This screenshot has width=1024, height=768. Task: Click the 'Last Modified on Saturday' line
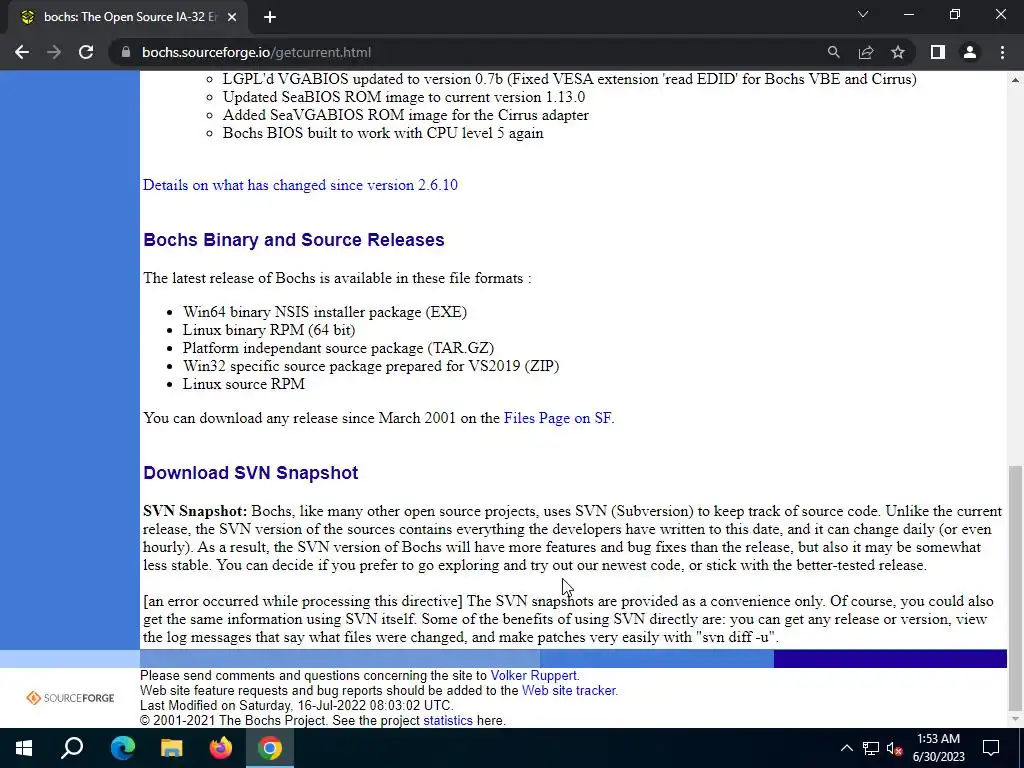(x=296, y=705)
